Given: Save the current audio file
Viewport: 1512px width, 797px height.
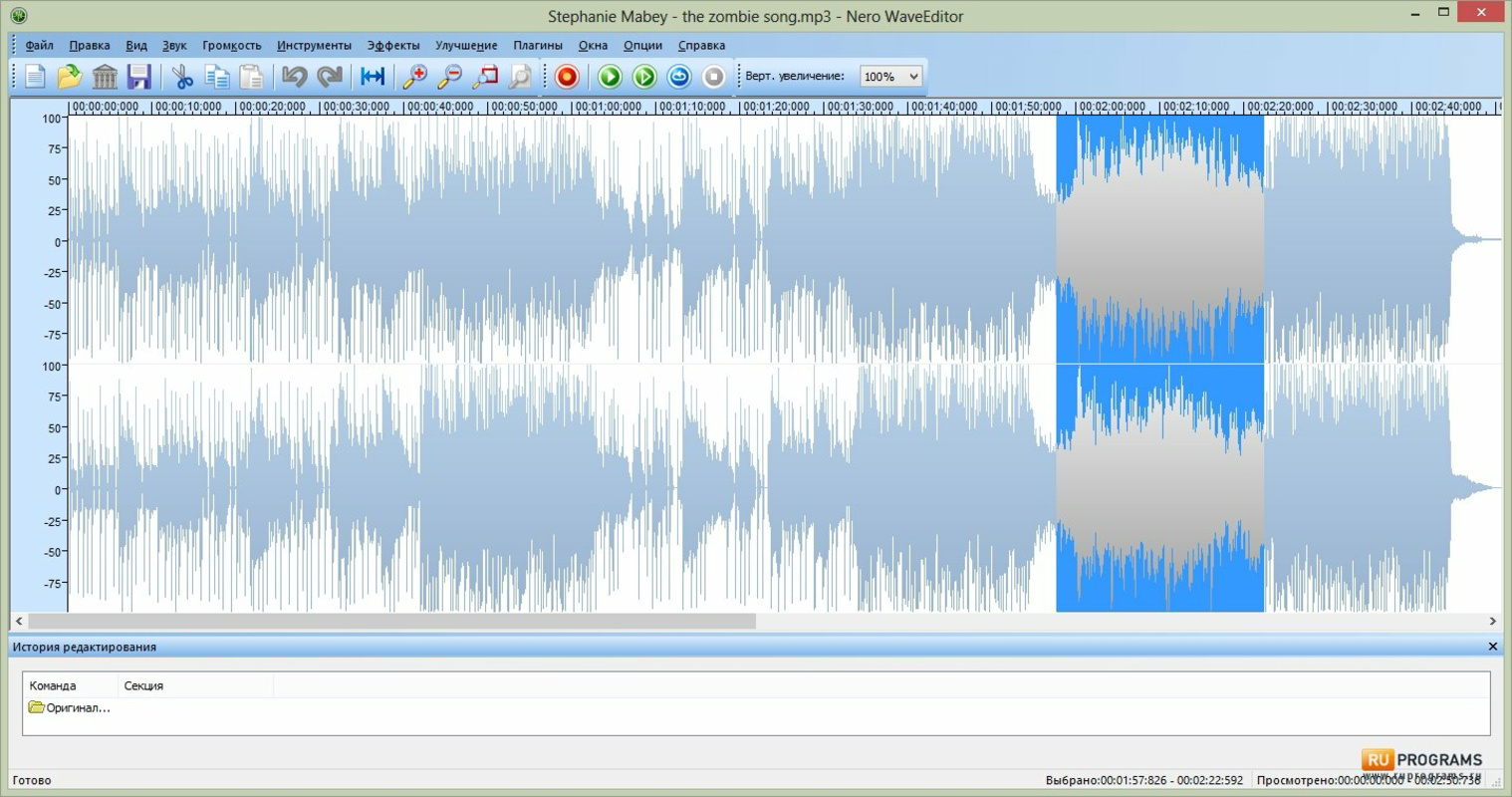Looking at the screenshot, I should click(138, 76).
